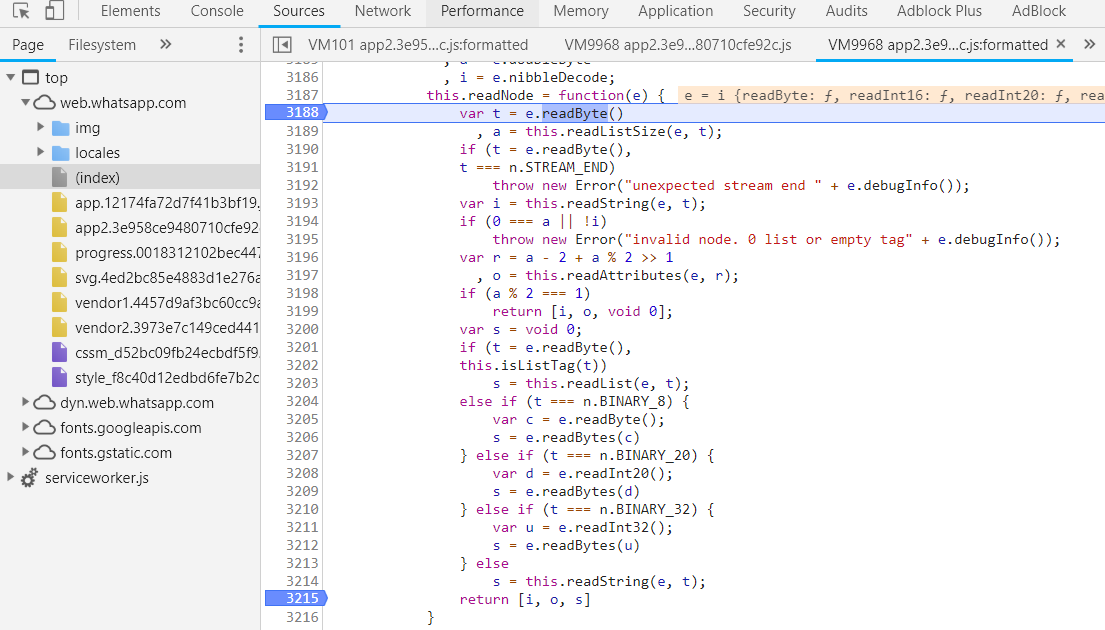Expand the dyn.web.whatsapp.com domain arrow
Screen dimensions: 1105x630
pyautogui.click(x=25, y=402)
